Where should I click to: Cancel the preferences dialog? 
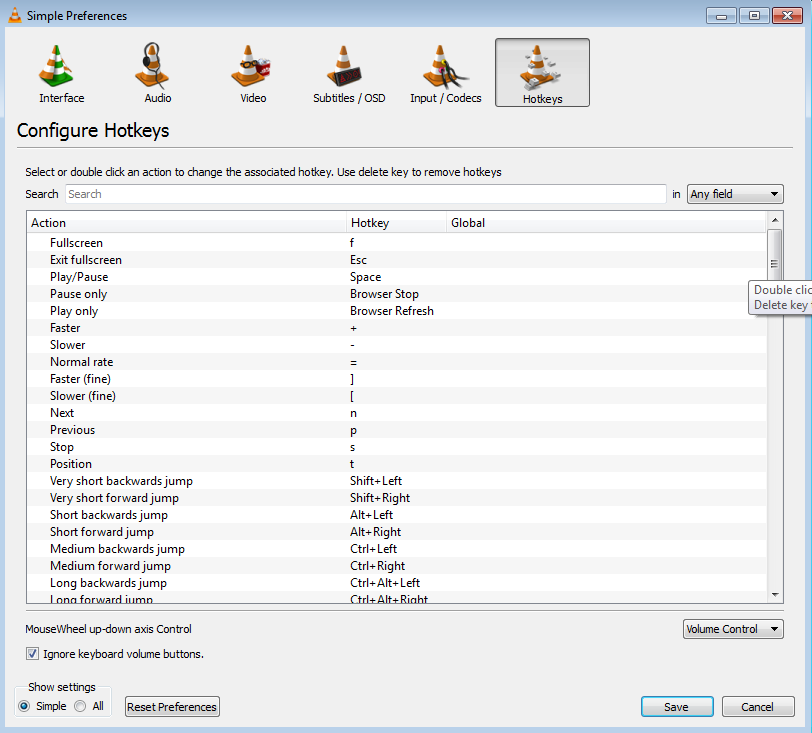(758, 707)
